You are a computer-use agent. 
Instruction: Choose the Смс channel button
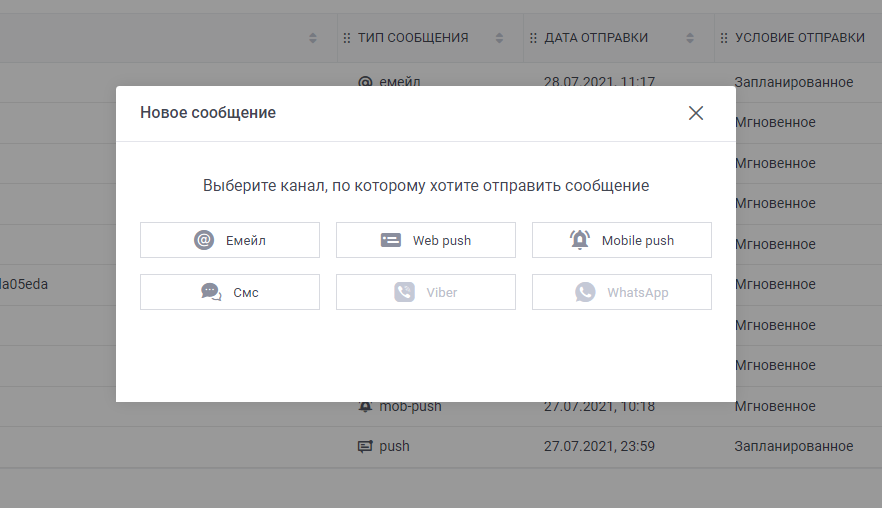[x=230, y=292]
